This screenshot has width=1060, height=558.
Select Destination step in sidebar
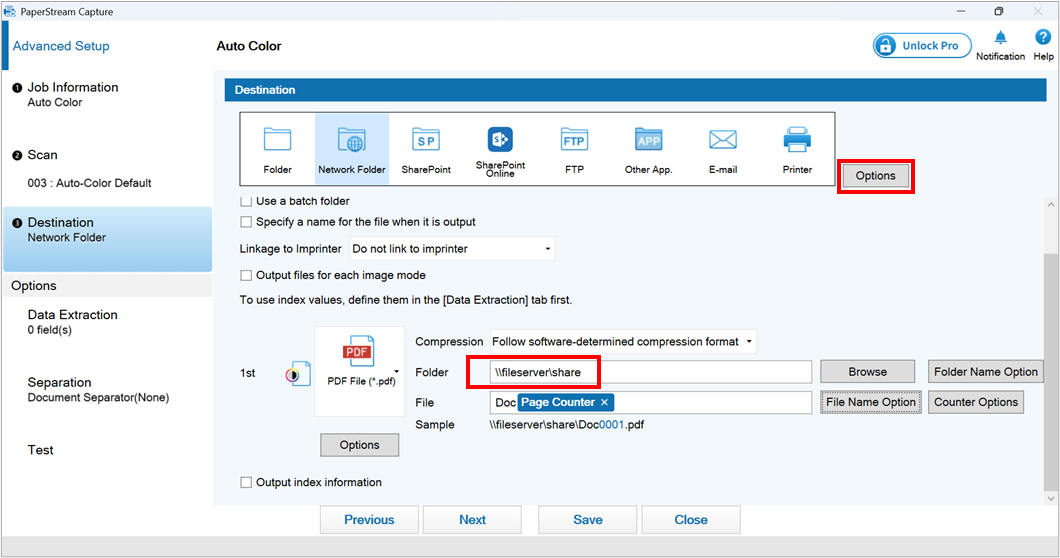pyautogui.click(x=107, y=239)
